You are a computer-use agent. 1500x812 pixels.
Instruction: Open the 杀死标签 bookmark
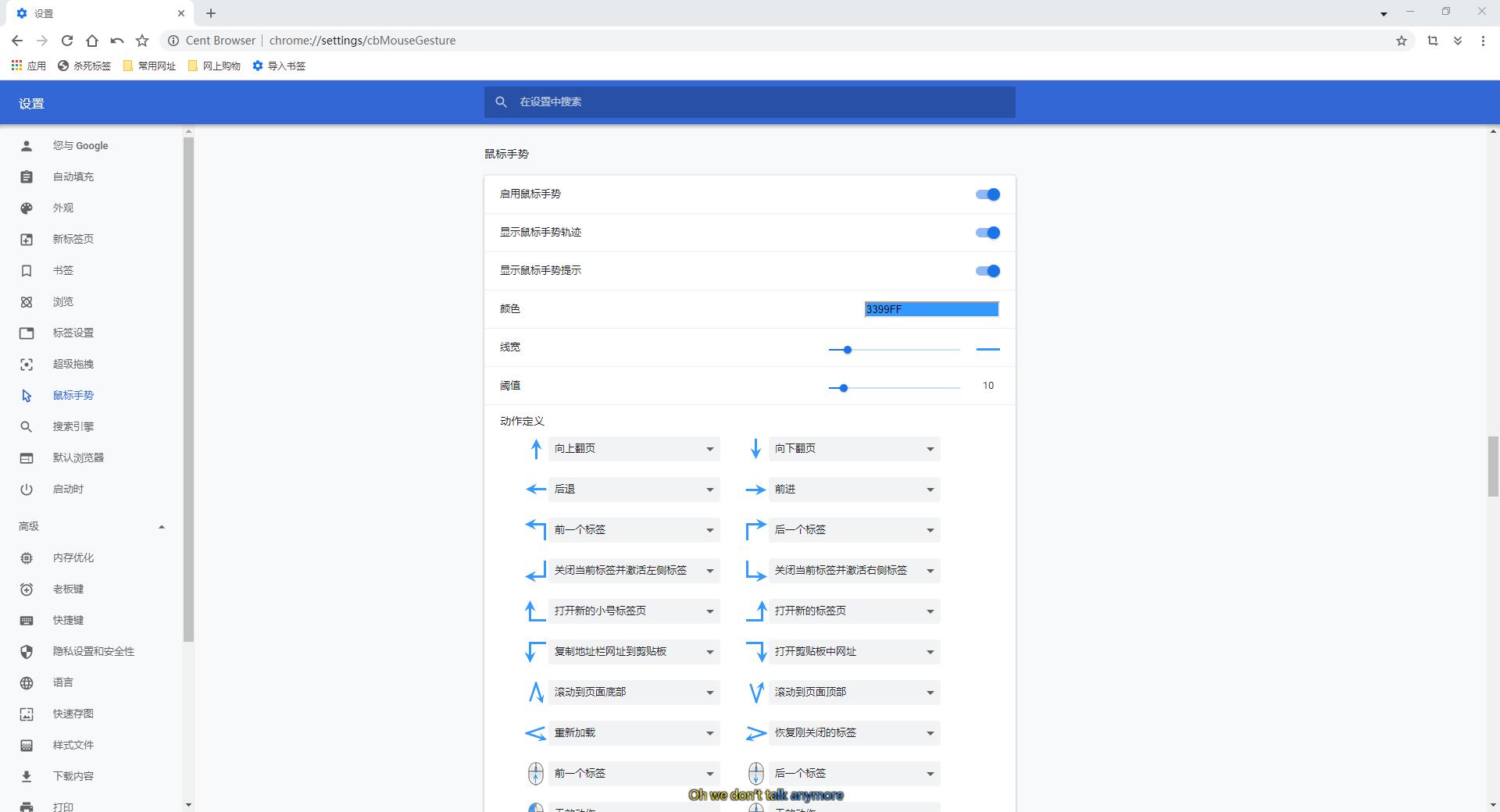(x=84, y=66)
